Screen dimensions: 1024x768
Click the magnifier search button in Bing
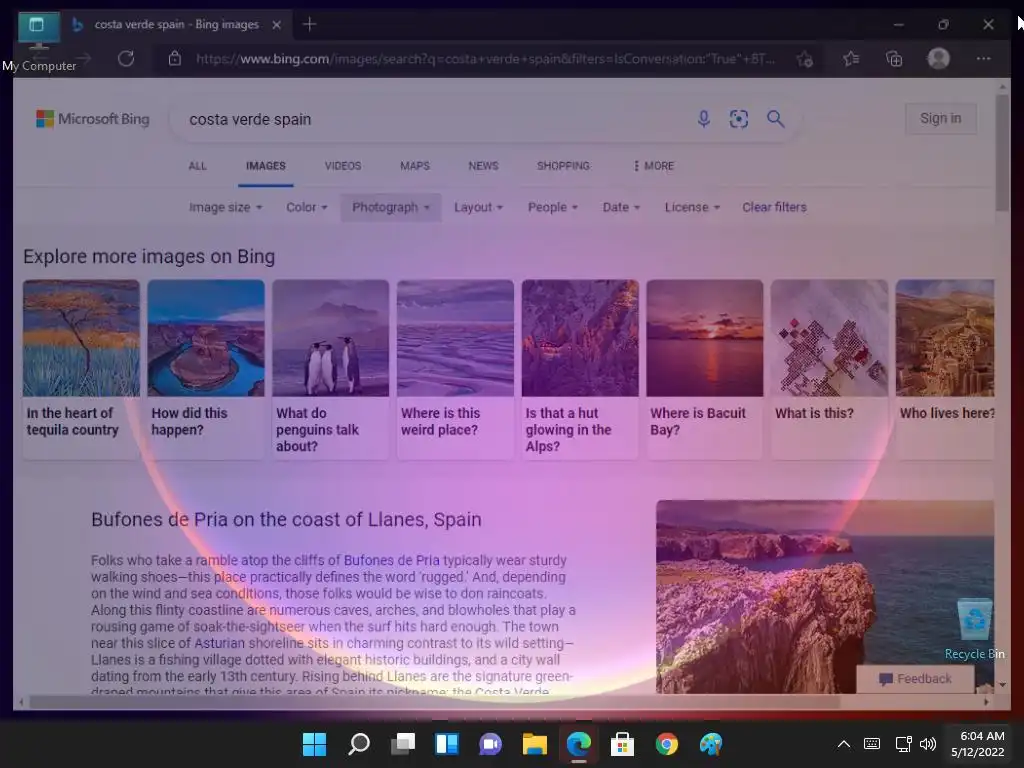pyautogui.click(x=775, y=119)
